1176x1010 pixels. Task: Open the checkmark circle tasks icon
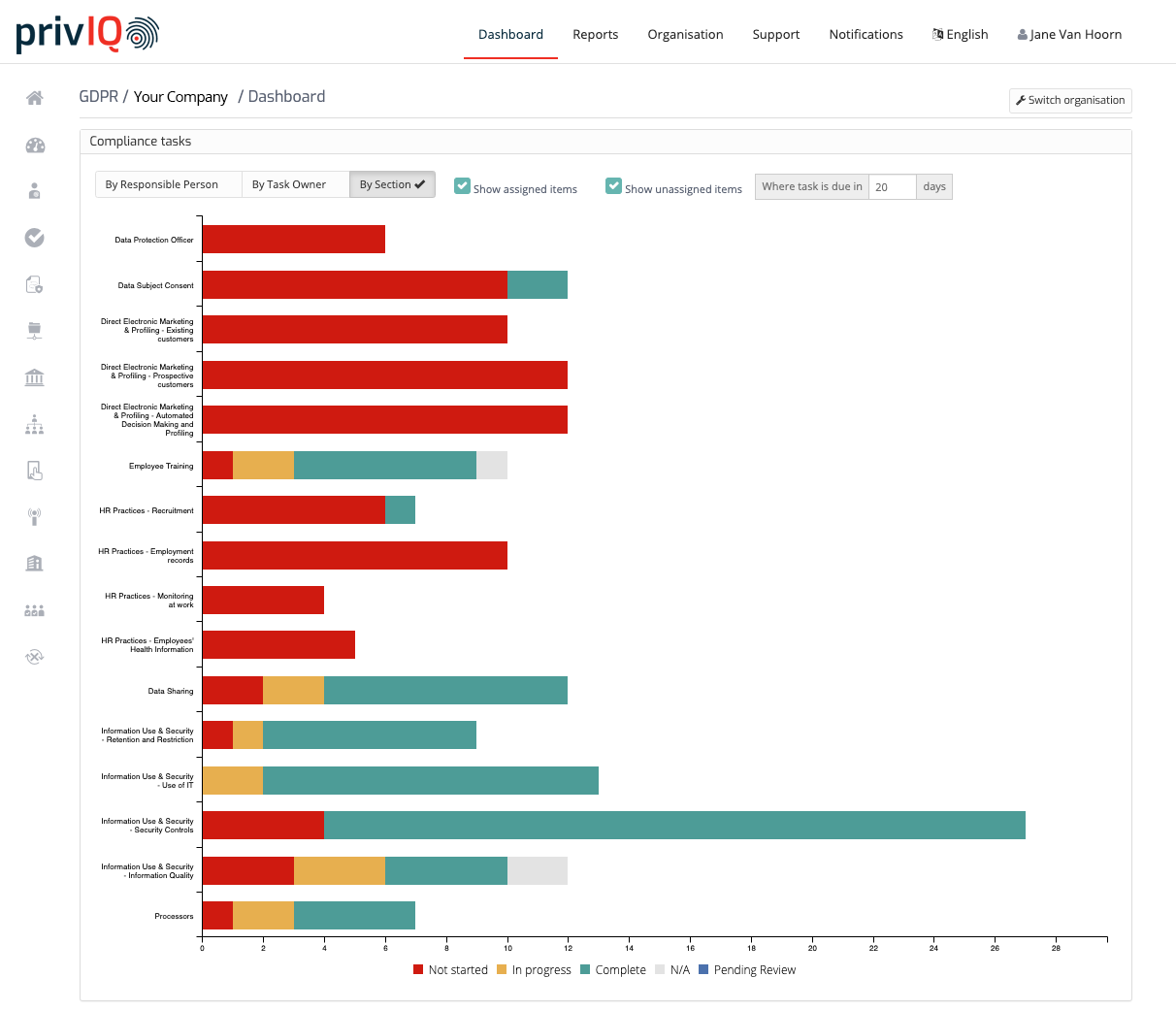tap(35, 238)
